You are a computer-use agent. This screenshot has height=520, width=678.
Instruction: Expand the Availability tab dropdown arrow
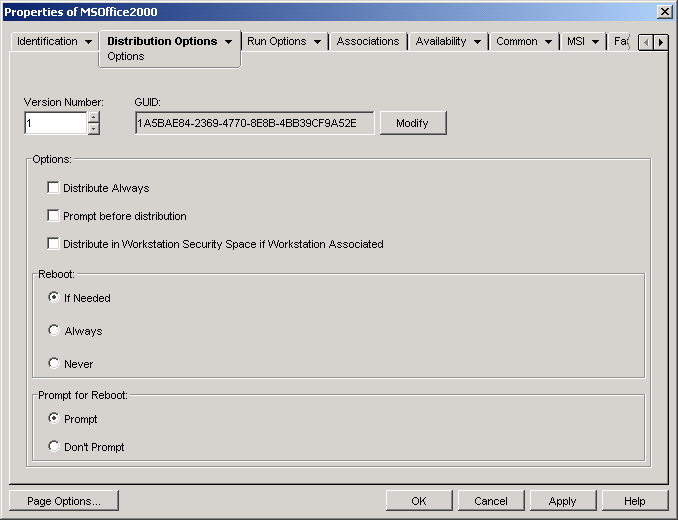(477, 42)
